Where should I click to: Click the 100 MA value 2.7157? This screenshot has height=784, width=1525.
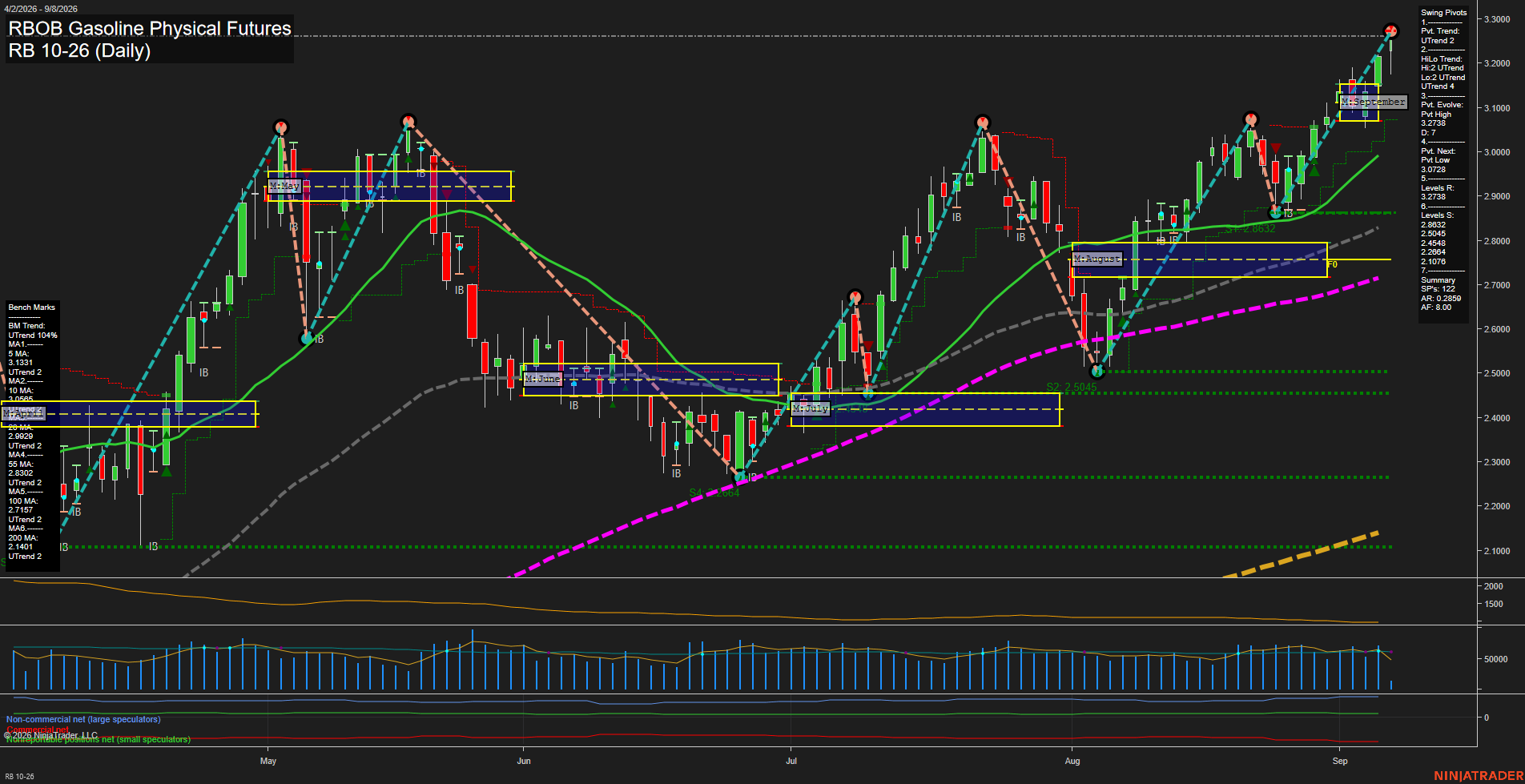point(21,510)
